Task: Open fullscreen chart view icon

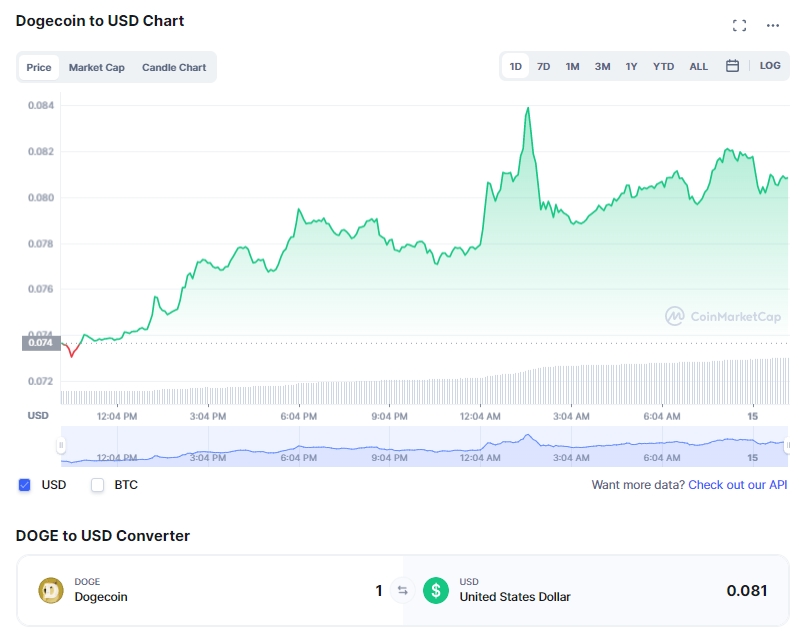Action: 739,25
